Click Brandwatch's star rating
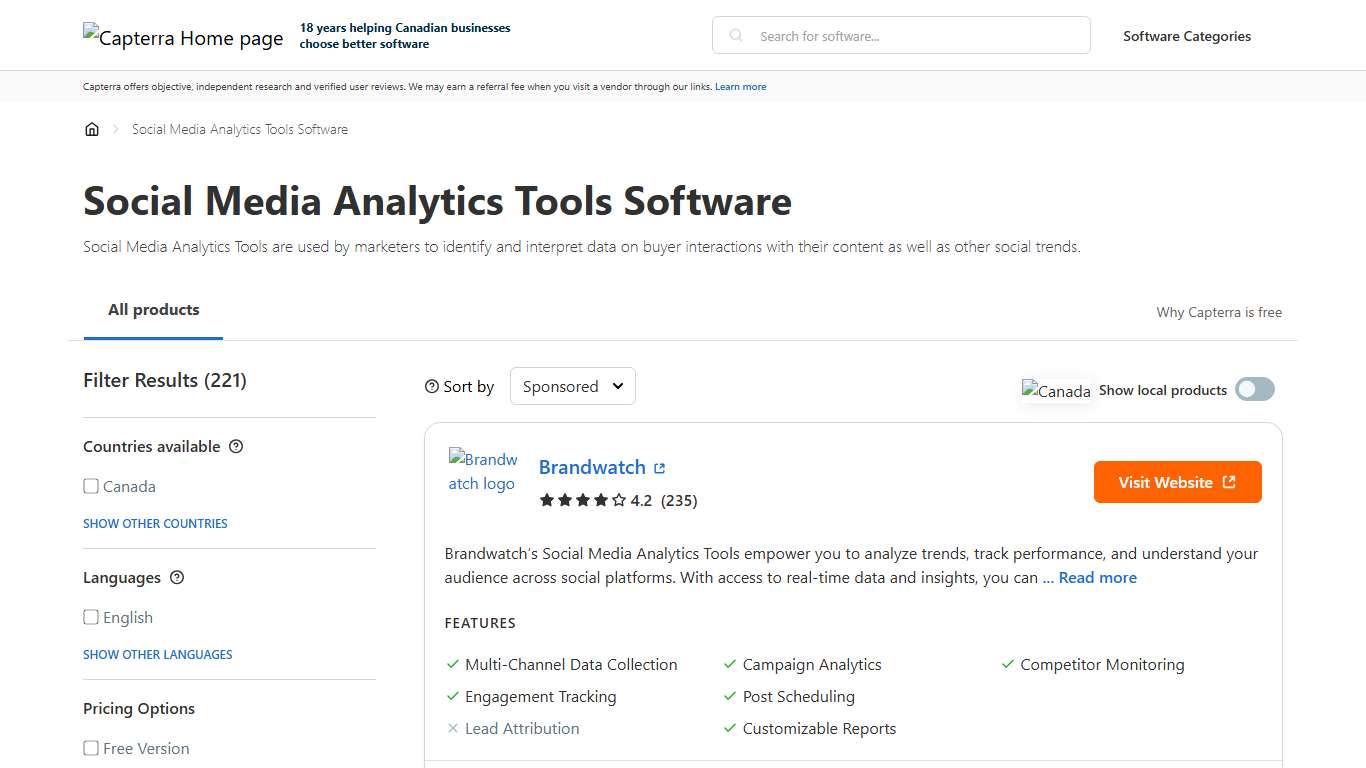 click(x=581, y=500)
